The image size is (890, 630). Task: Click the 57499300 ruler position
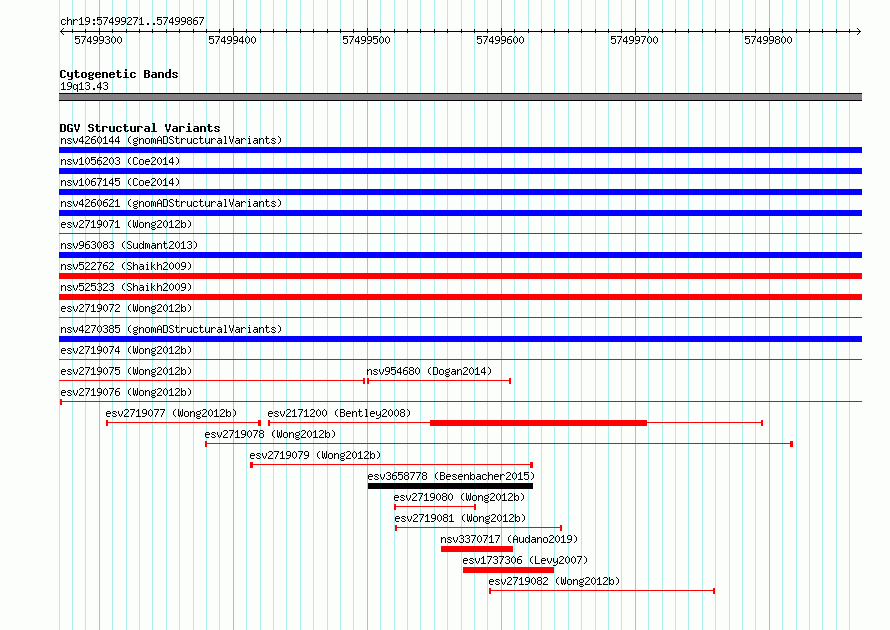pyautogui.click(x=98, y=40)
